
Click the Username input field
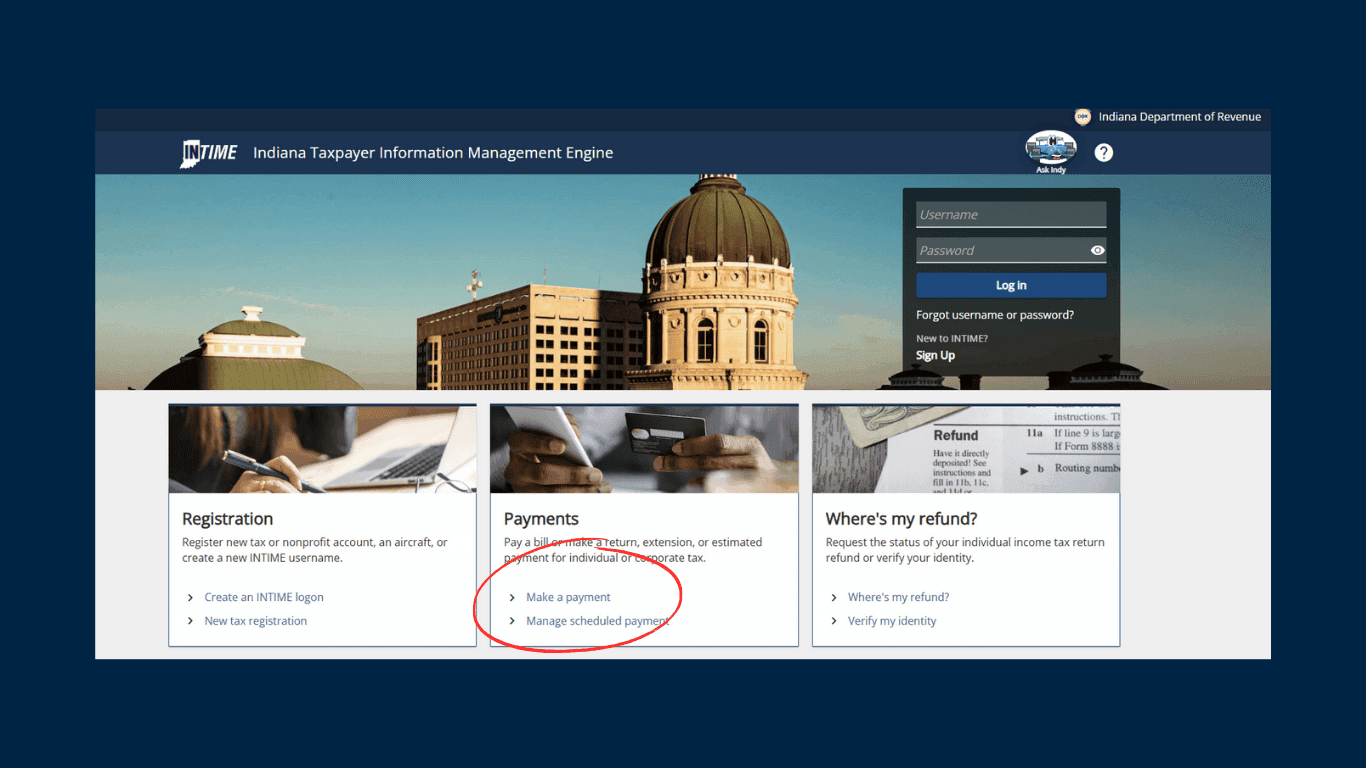(x=1000, y=215)
